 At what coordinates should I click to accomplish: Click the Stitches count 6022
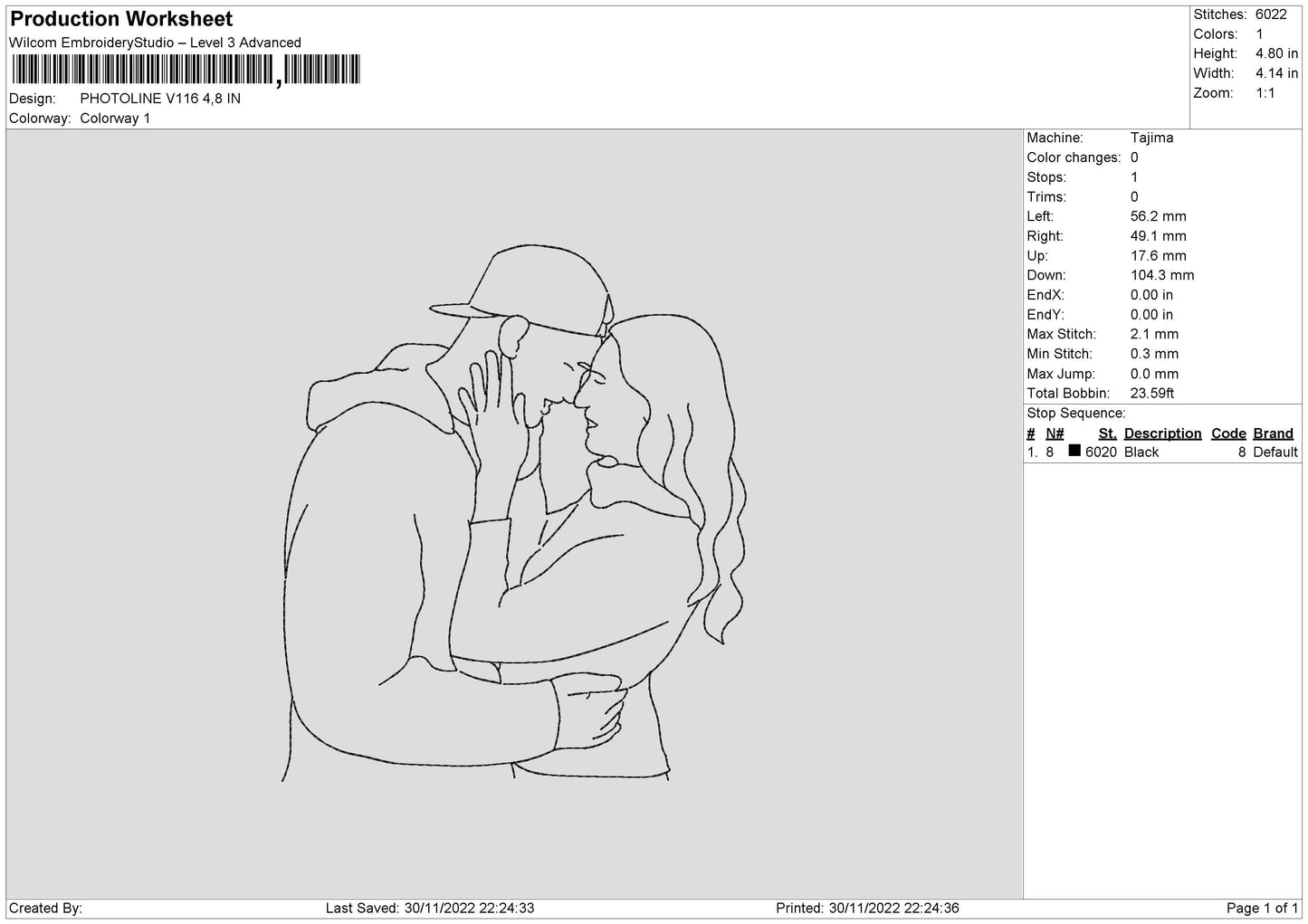[1271, 14]
